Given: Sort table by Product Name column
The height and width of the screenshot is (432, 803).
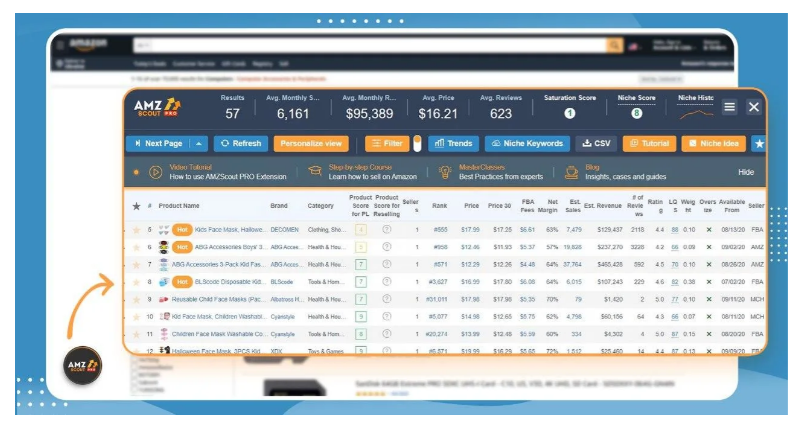Looking at the screenshot, I should [x=179, y=206].
